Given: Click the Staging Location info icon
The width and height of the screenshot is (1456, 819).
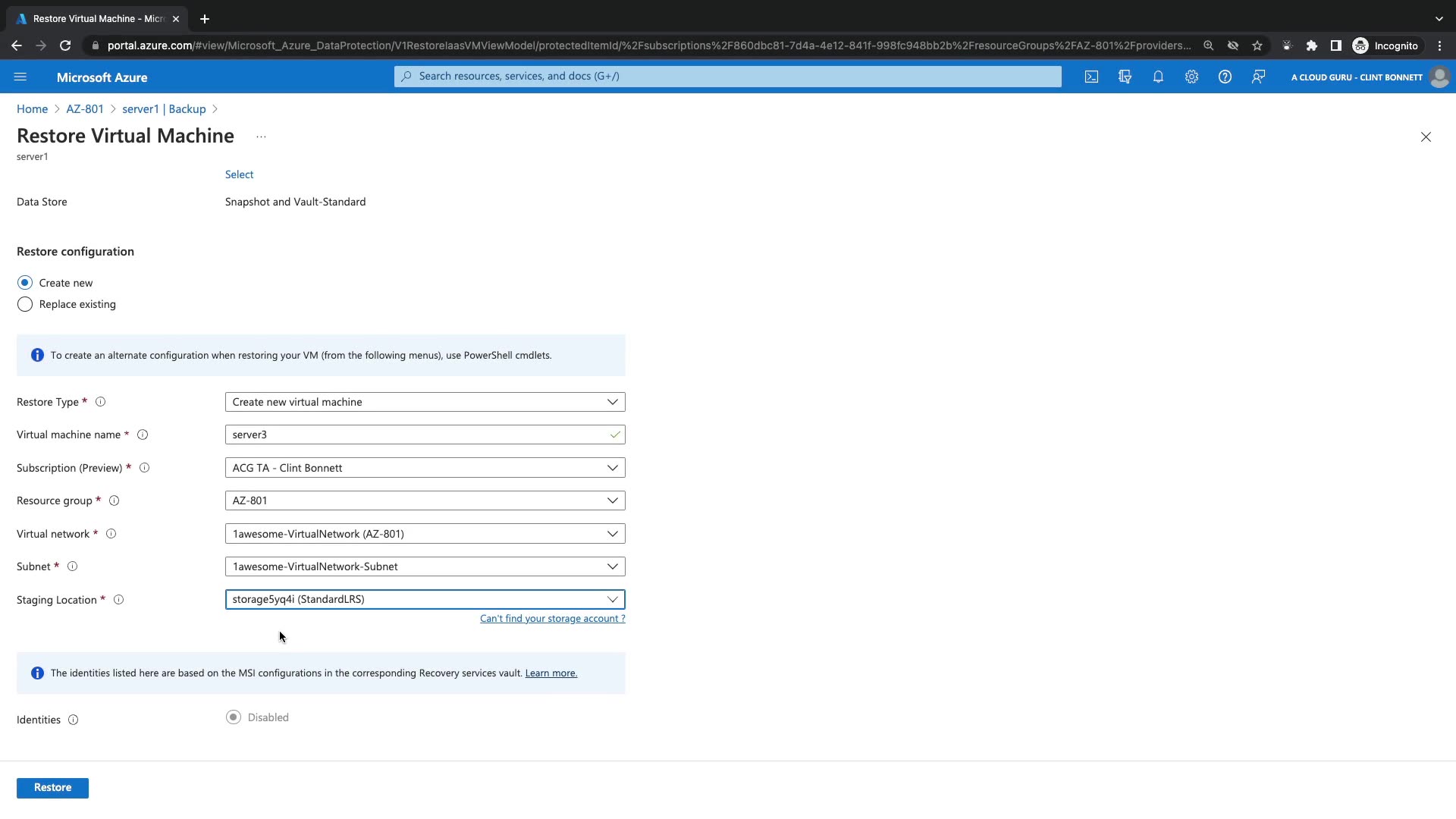Looking at the screenshot, I should (x=118, y=600).
